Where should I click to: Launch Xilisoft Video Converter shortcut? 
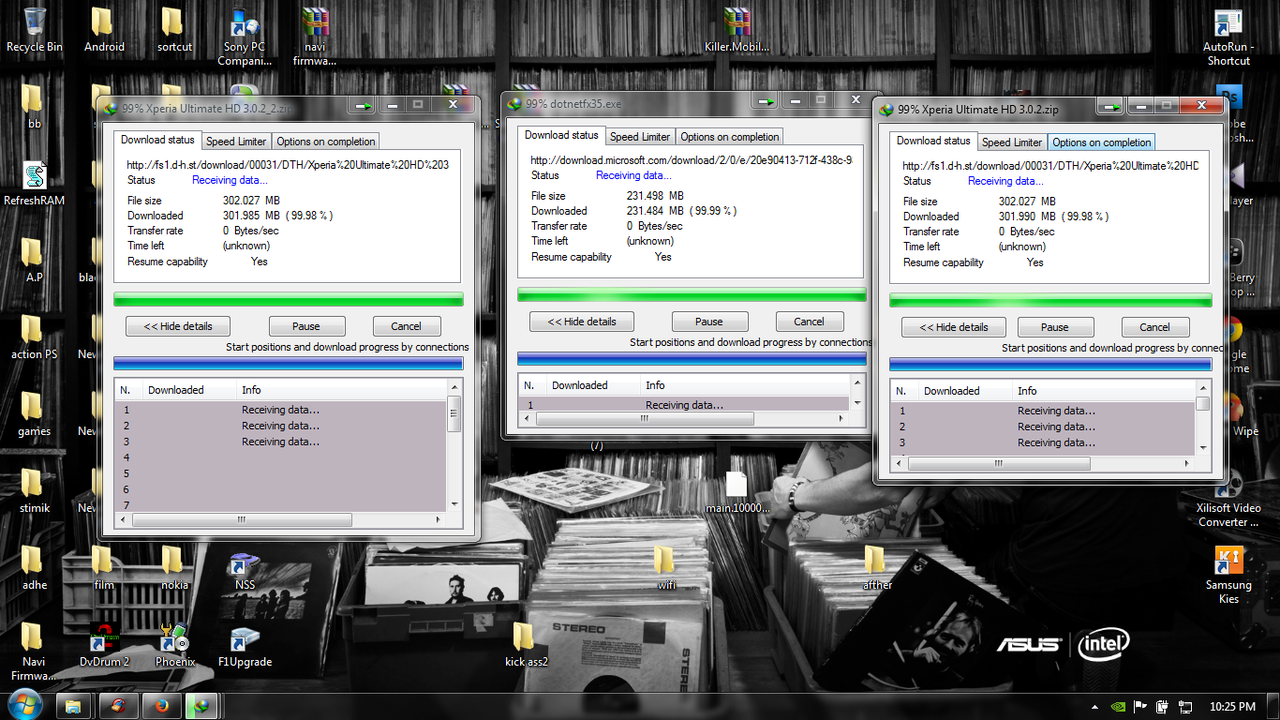click(x=1228, y=498)
